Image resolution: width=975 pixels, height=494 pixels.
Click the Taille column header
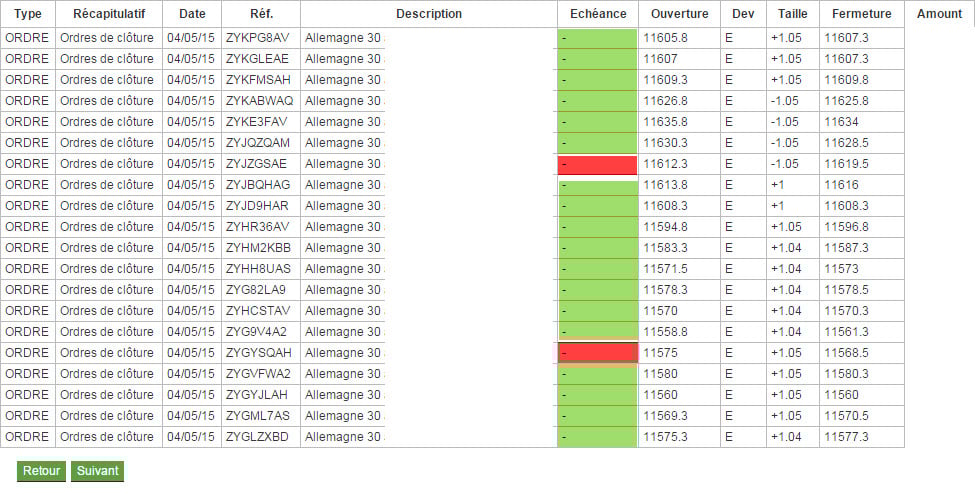click(x=793, y=14)
